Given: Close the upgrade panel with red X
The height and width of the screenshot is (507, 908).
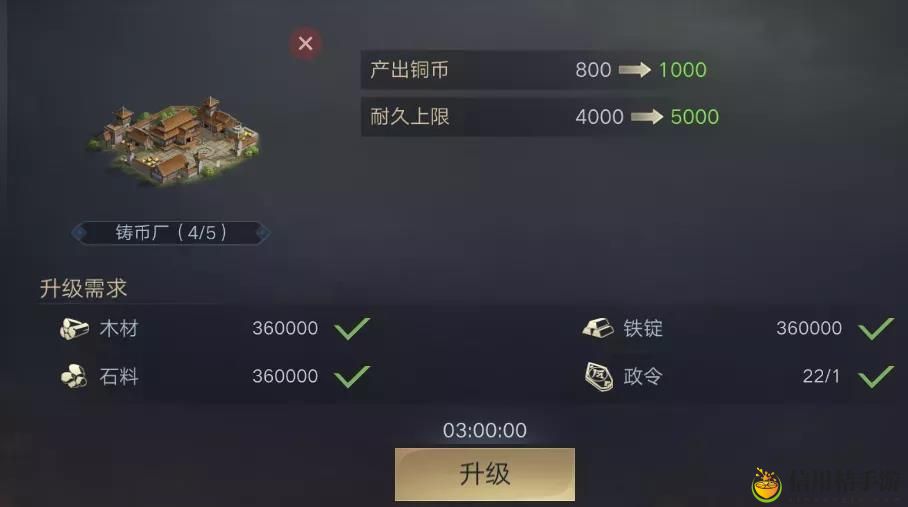Looking at the screenshot, I should click(305, 43).
